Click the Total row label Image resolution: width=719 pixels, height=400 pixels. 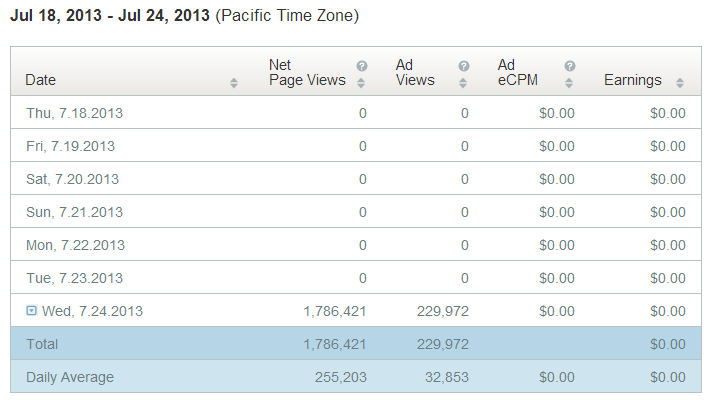coord(42,344)
